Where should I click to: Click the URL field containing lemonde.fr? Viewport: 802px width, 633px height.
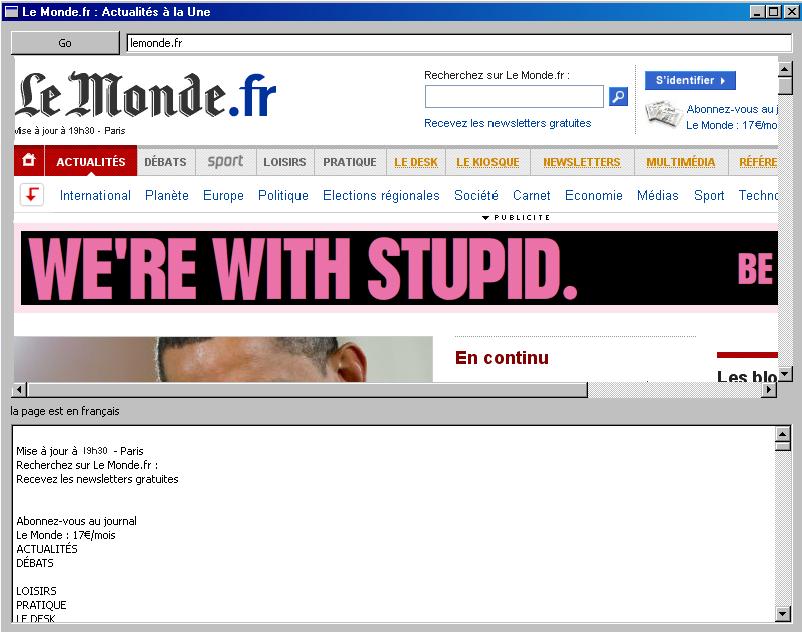tap(459, 43)
